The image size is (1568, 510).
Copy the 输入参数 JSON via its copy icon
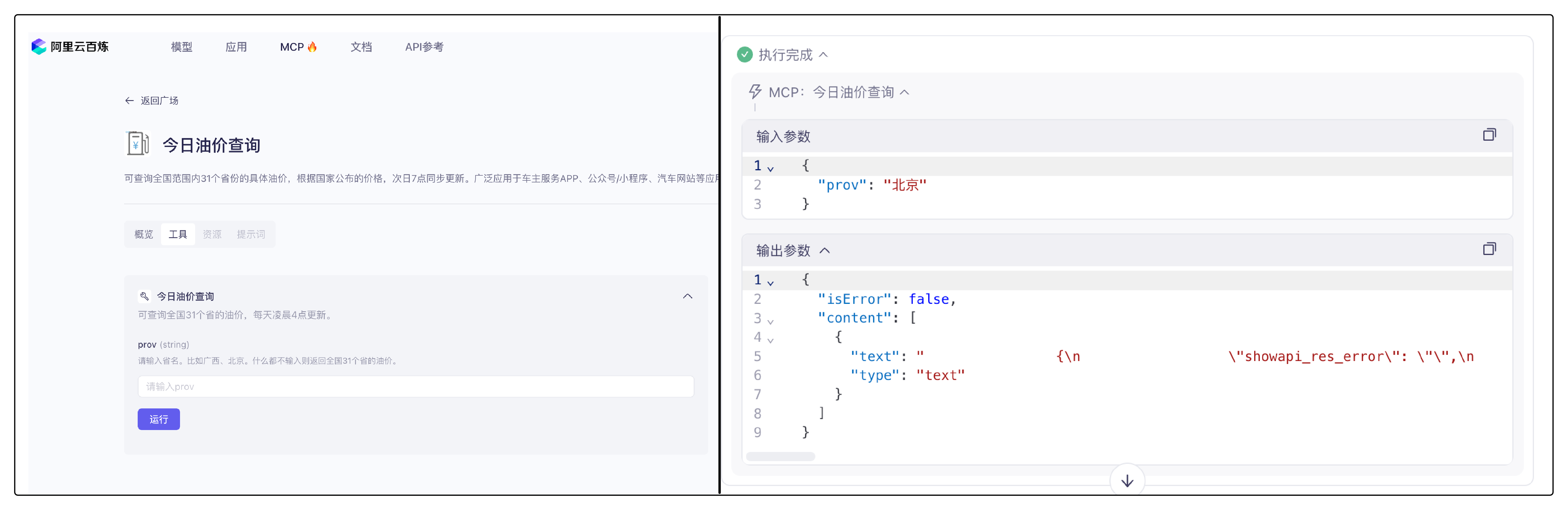(x=1490, y=134)
